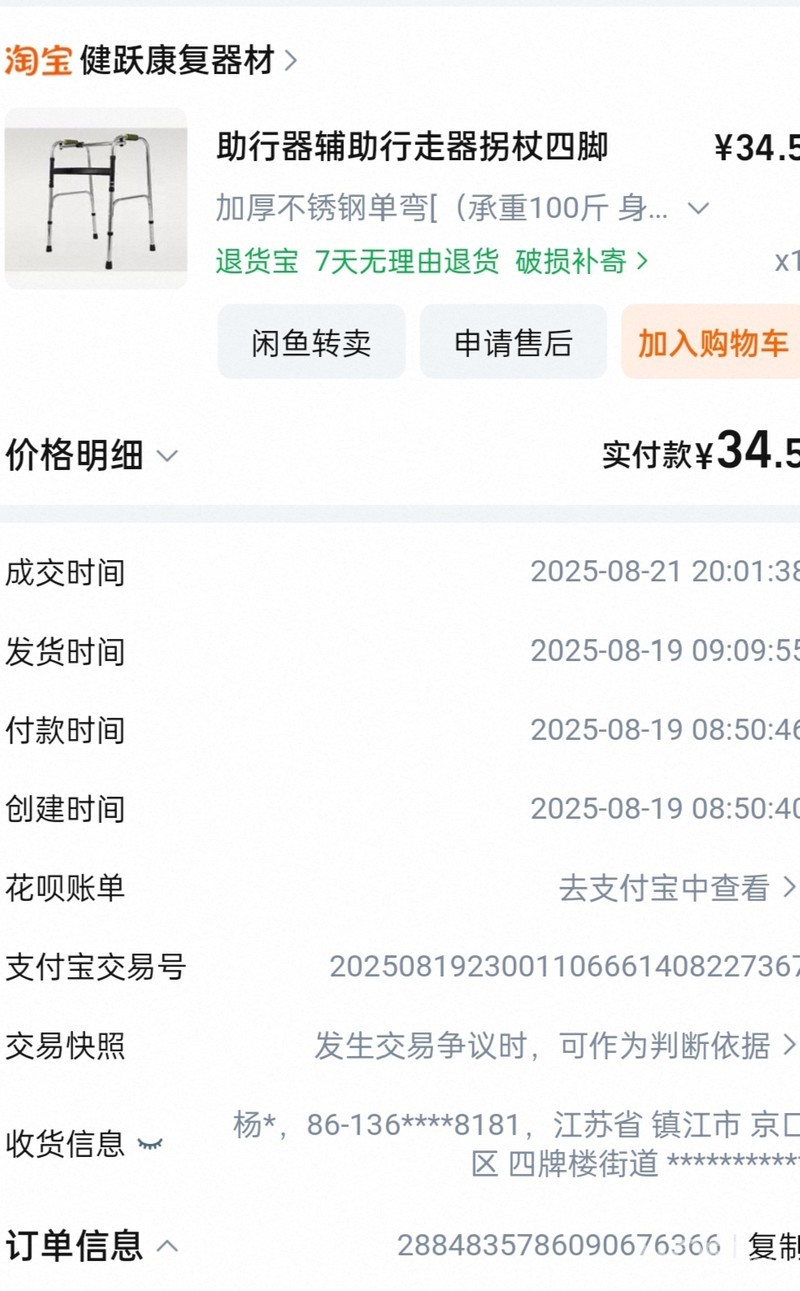
Task: Collapse the 订单信息 section
Action: click(168, 1246)
